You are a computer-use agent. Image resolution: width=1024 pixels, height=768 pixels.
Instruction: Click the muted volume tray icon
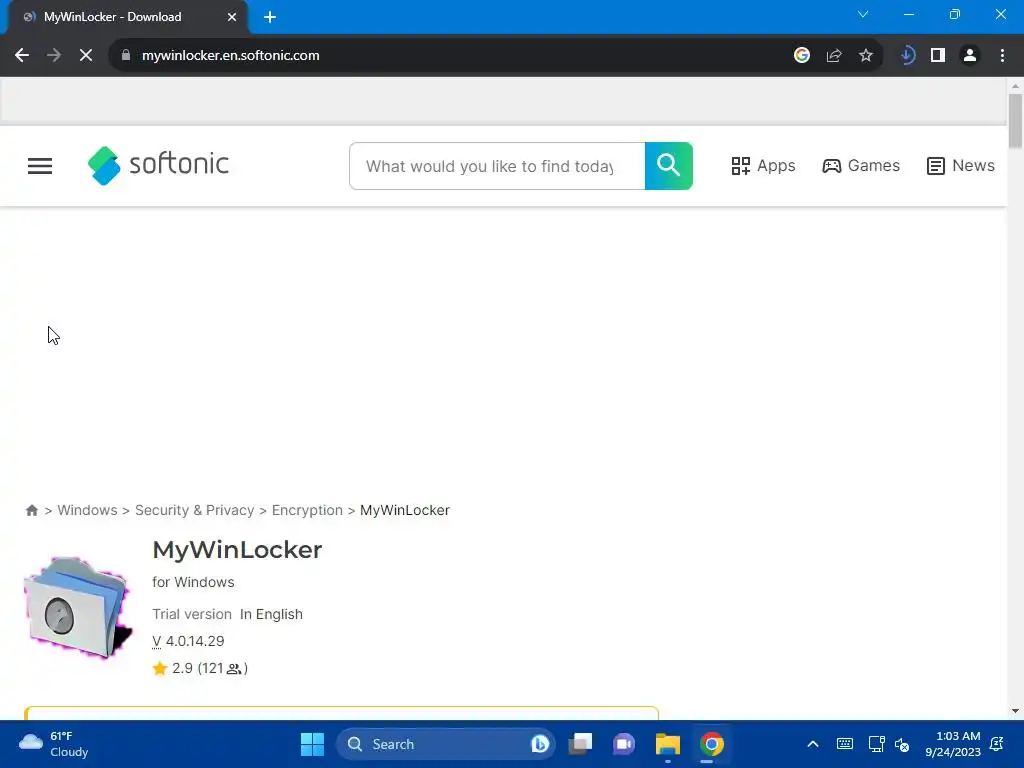click(902, 744)
